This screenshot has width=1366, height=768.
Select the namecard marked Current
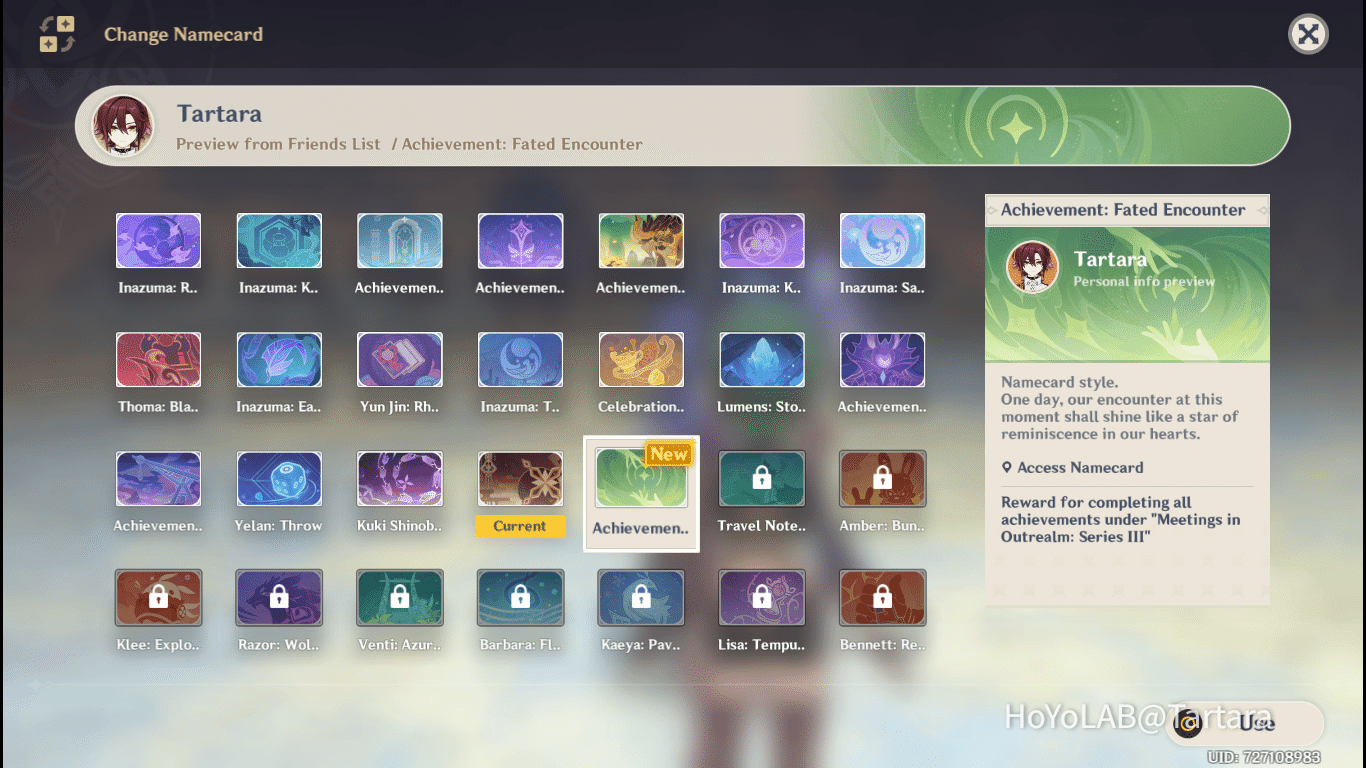point(520,479)
